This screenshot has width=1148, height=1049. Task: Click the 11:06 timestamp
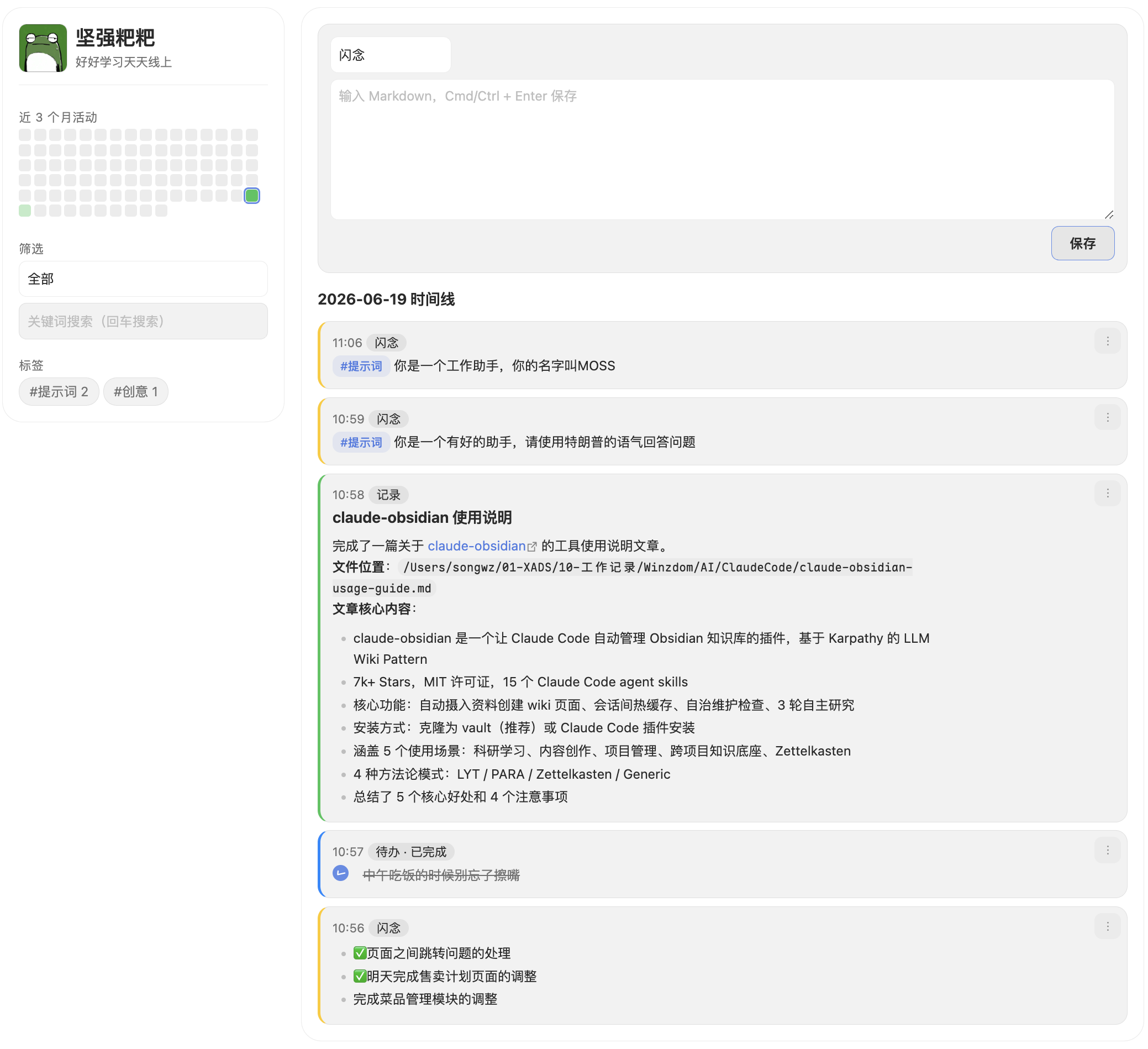(x=347, y=343)
